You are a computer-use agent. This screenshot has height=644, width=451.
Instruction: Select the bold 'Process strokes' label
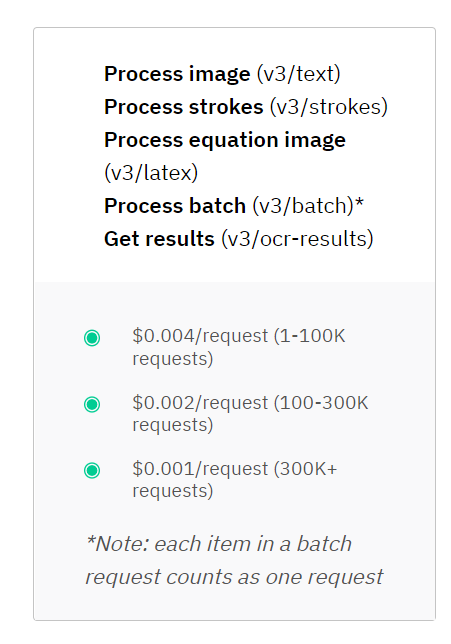(184, 107)
